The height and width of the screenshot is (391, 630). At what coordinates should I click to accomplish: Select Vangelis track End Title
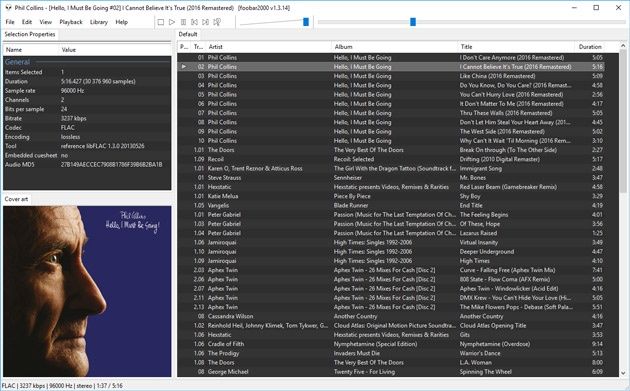tap(391, 205)
